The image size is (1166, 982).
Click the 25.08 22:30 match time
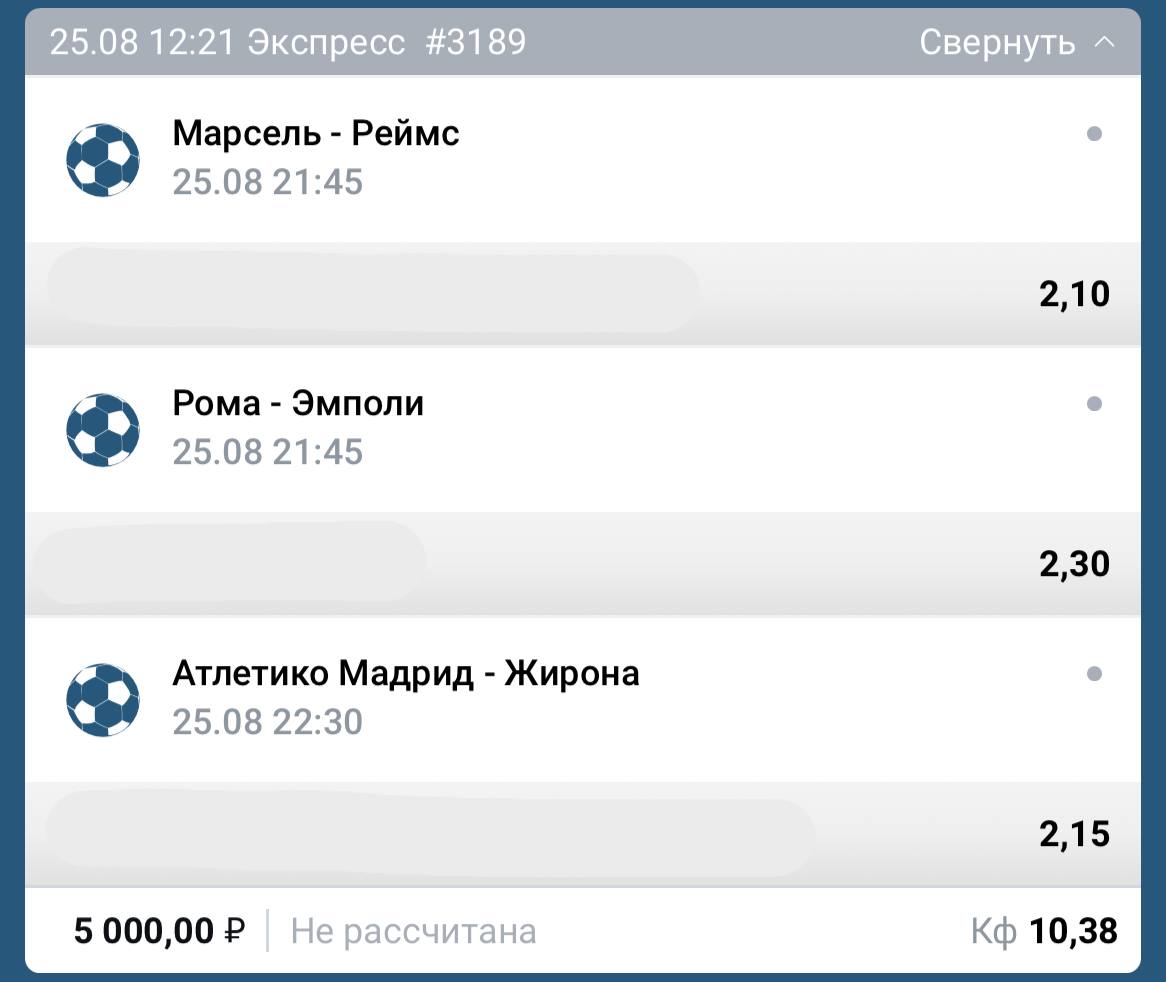[267, 722]
